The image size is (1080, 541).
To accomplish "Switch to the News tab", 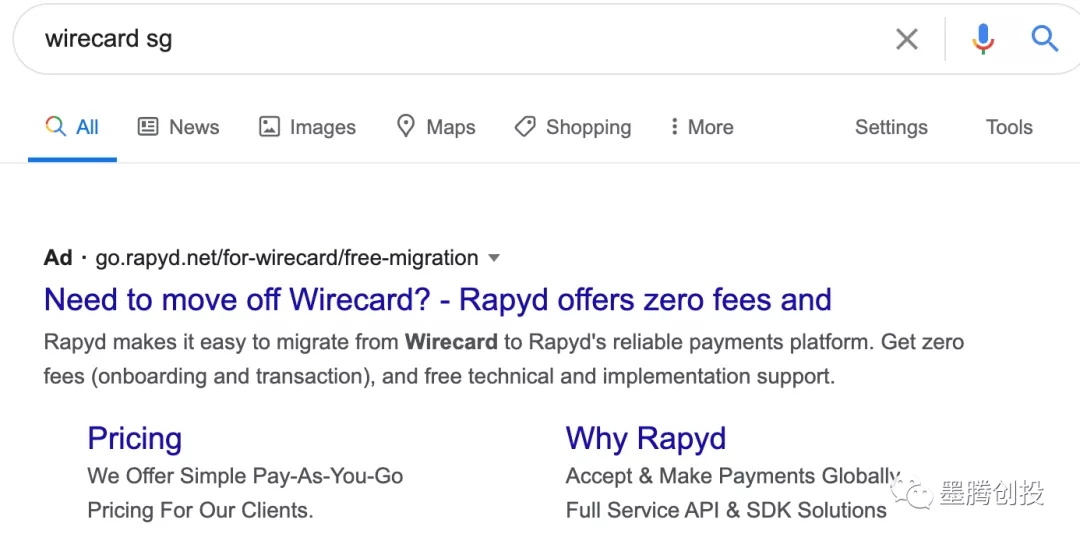I will (x=178, y=127).
